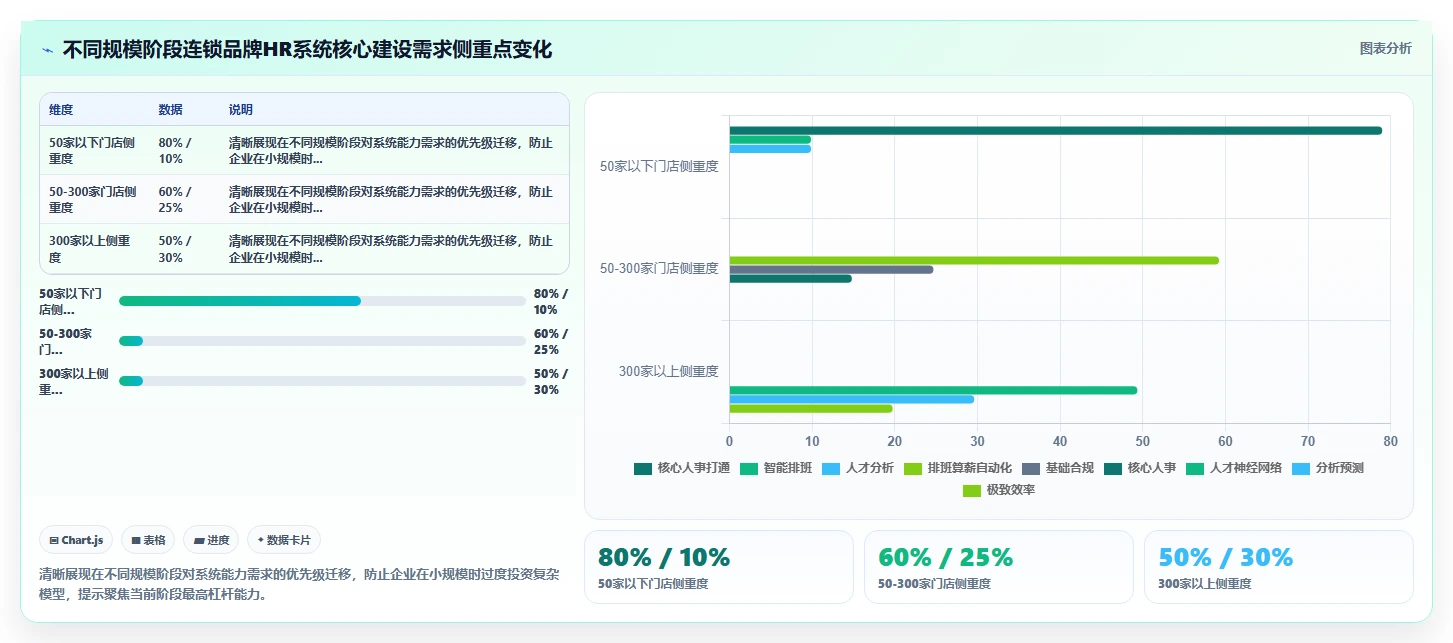This screenshot has width=1453, height=643.
Task: Click the gray 基础合规 bar near 25
Action: (x=831, y=269)
